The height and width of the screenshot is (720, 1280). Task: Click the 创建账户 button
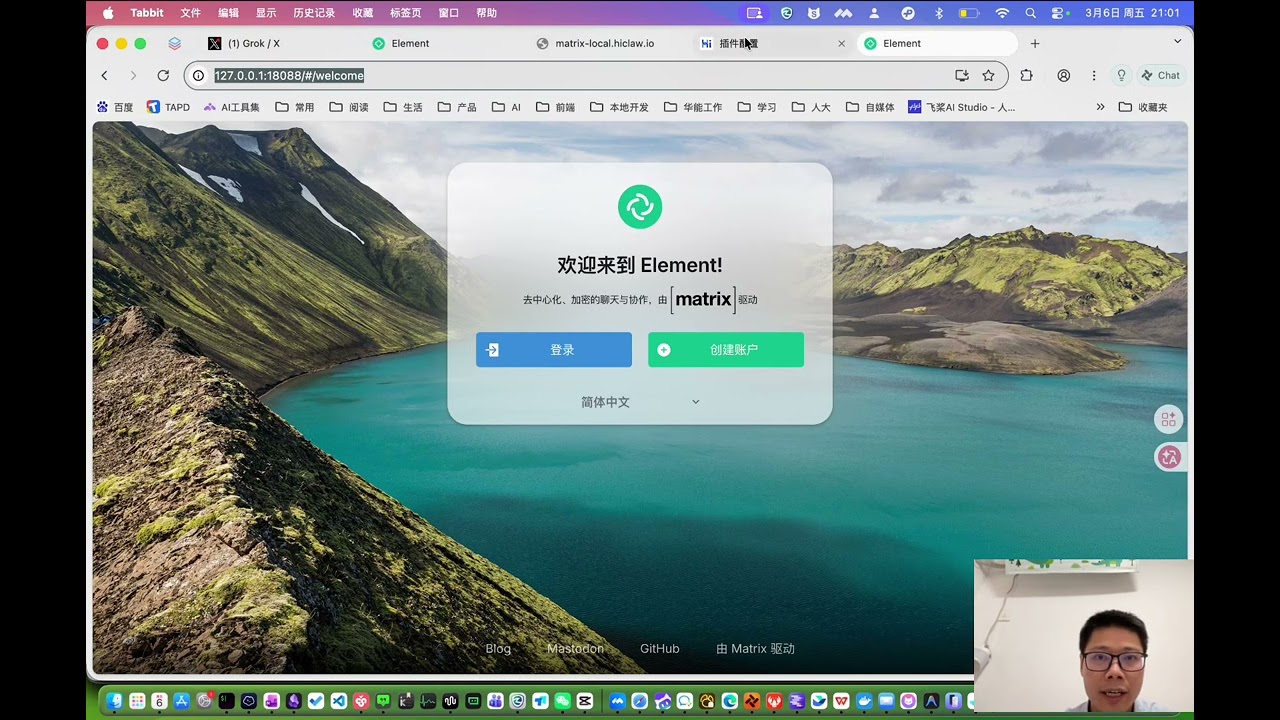726,350
